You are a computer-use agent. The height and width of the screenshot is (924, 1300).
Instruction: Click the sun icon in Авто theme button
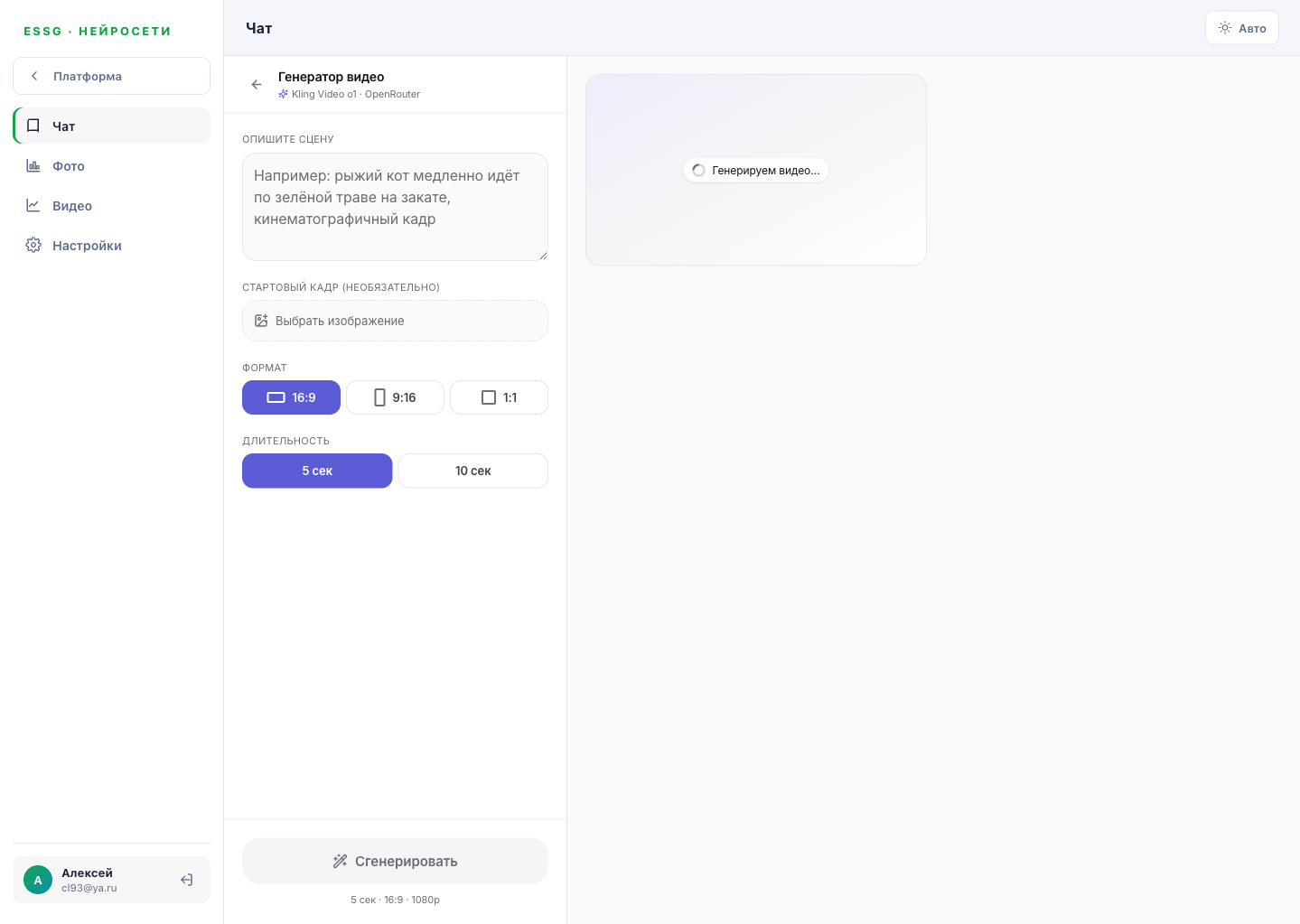point(1225,28)
